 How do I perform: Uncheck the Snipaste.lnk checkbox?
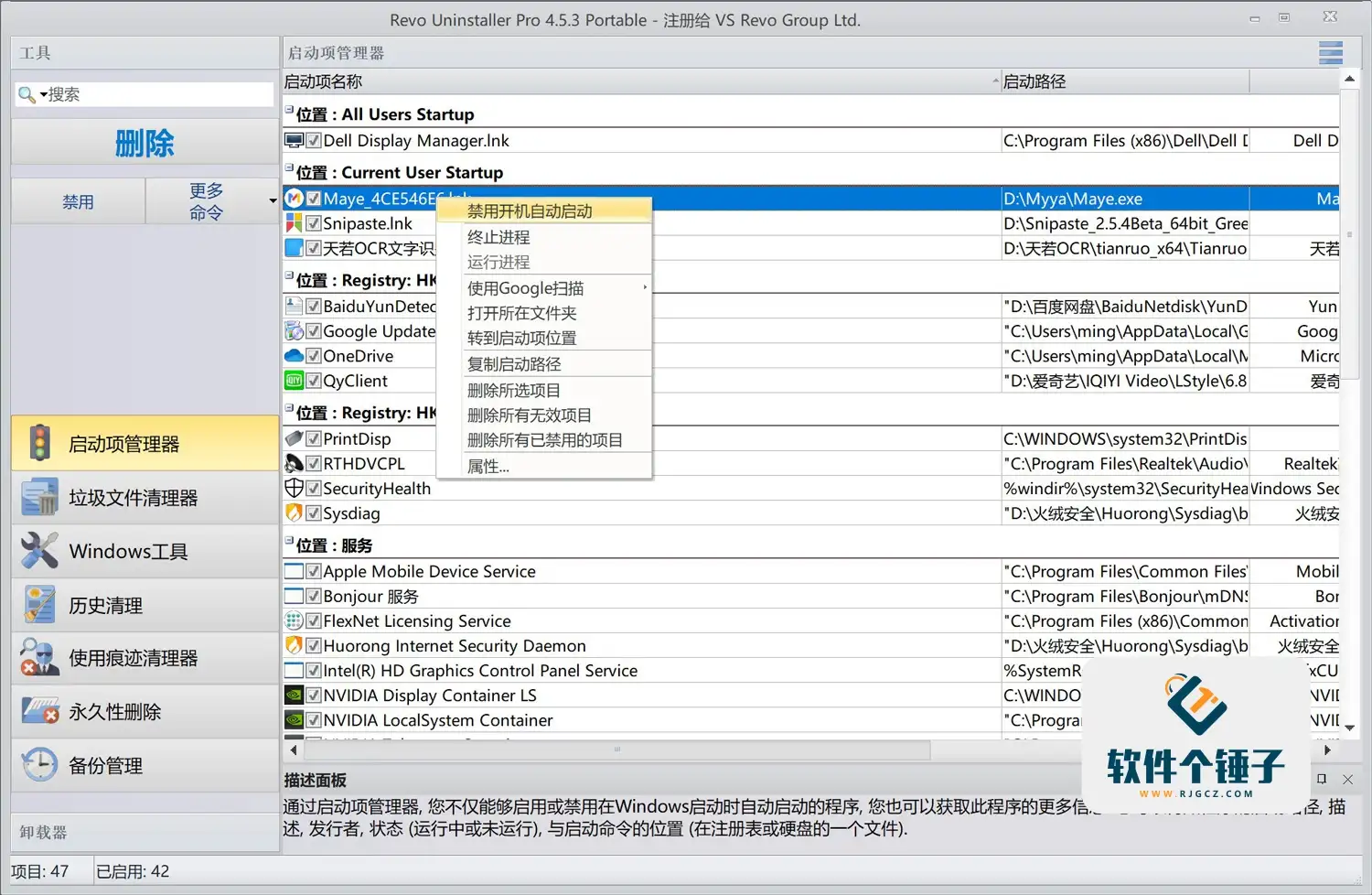[x=314, y=222]
